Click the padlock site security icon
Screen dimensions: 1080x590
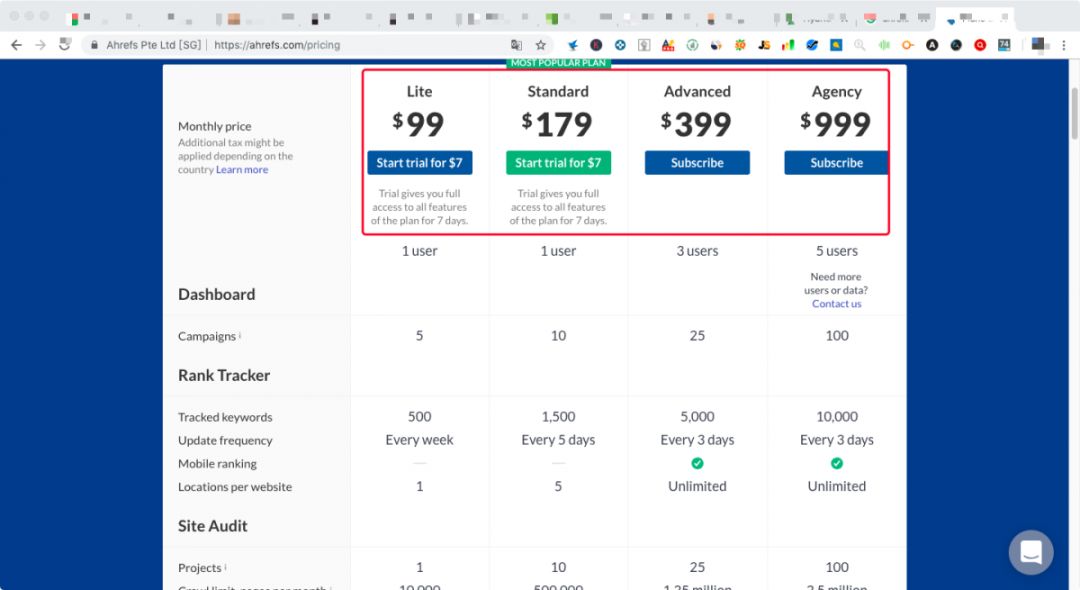point(94,45)
